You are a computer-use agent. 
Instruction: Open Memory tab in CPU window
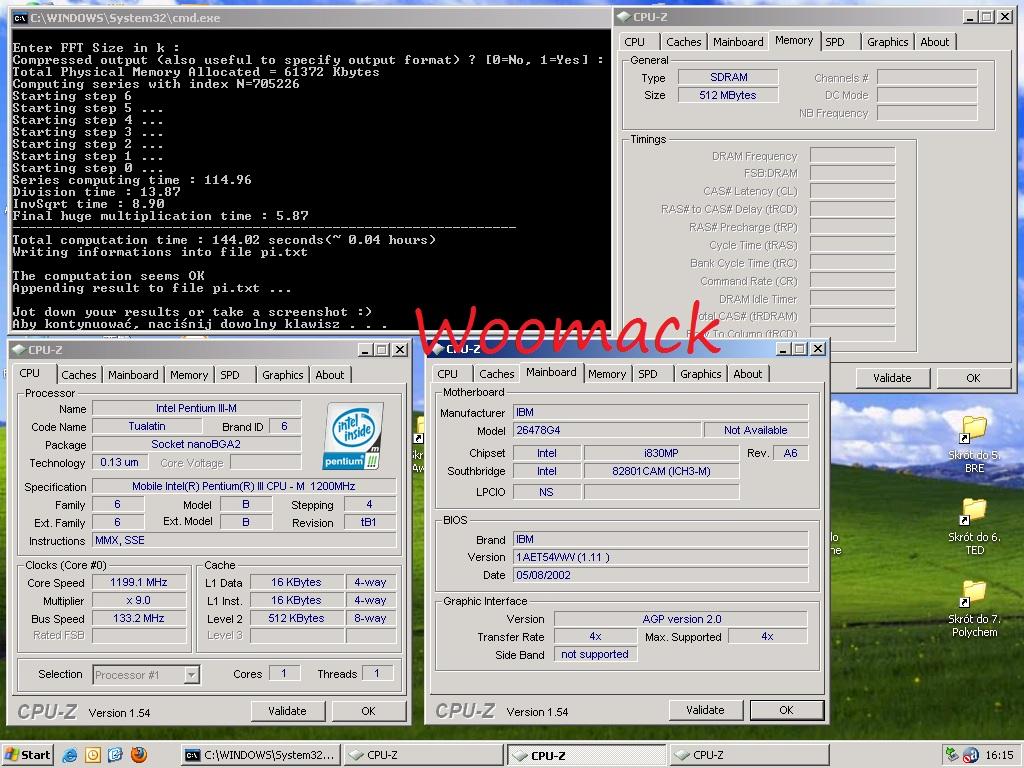point(189,375)
